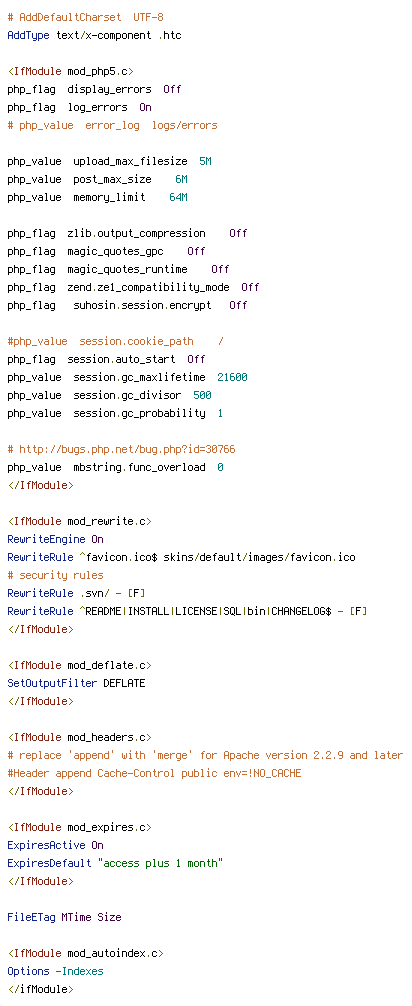The height and width of the screenshot is (1006, 412).
Task: Click the Options -Indexes directive
Action: [55, 969]
